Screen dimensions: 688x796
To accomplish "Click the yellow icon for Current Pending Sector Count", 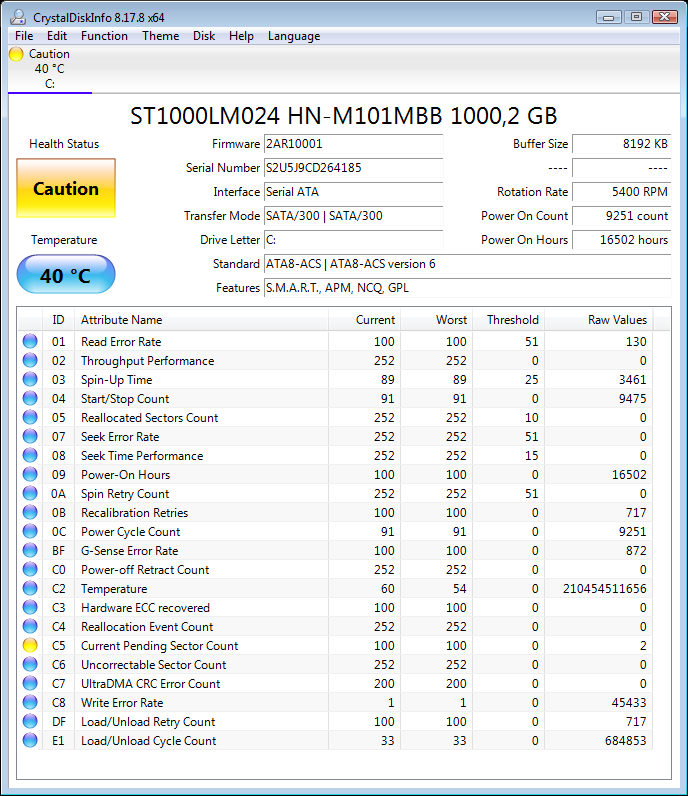I will pos(30,645).
